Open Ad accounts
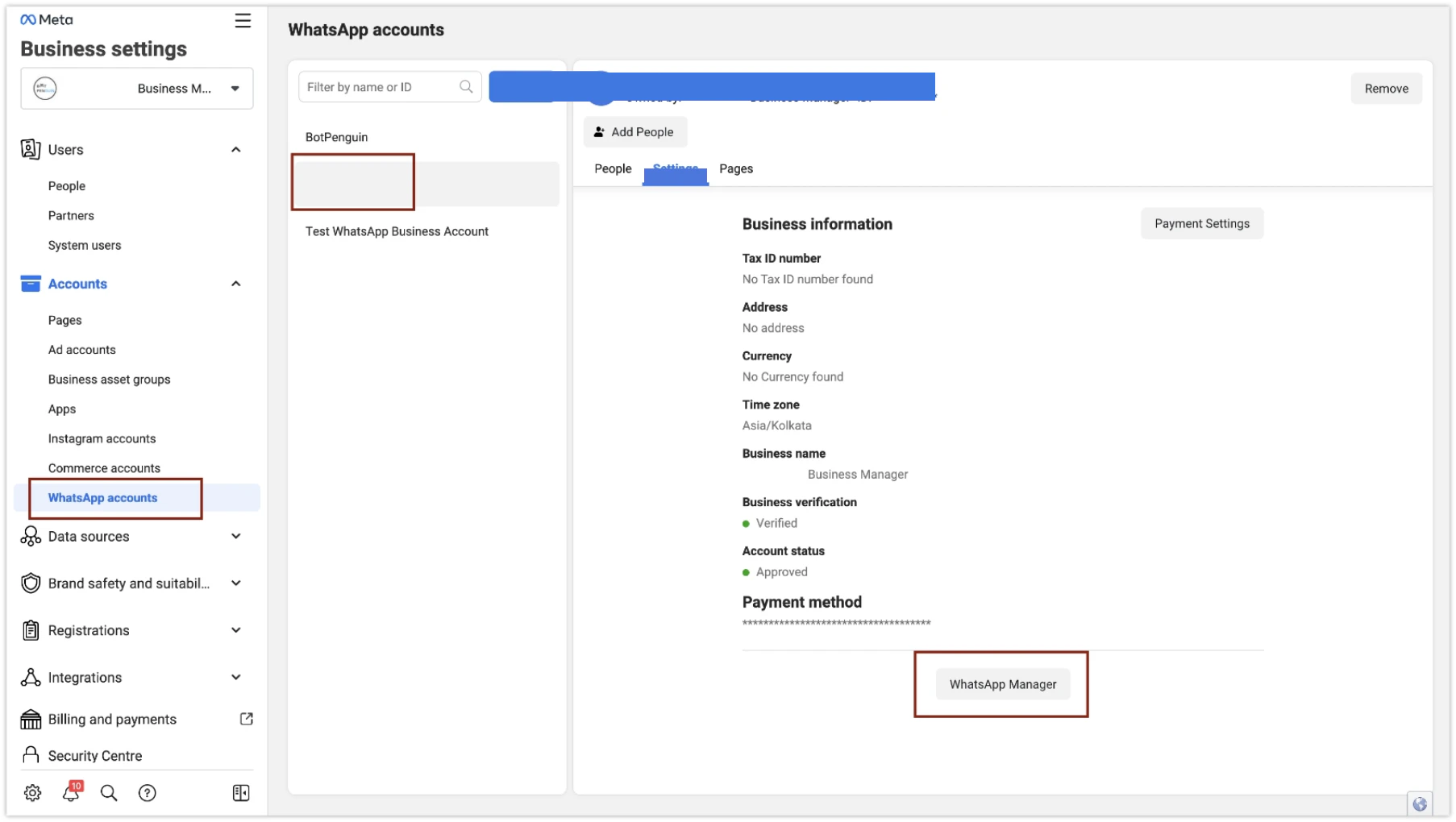The width and height of the screenshot is (1456, 822). [82, 350]
